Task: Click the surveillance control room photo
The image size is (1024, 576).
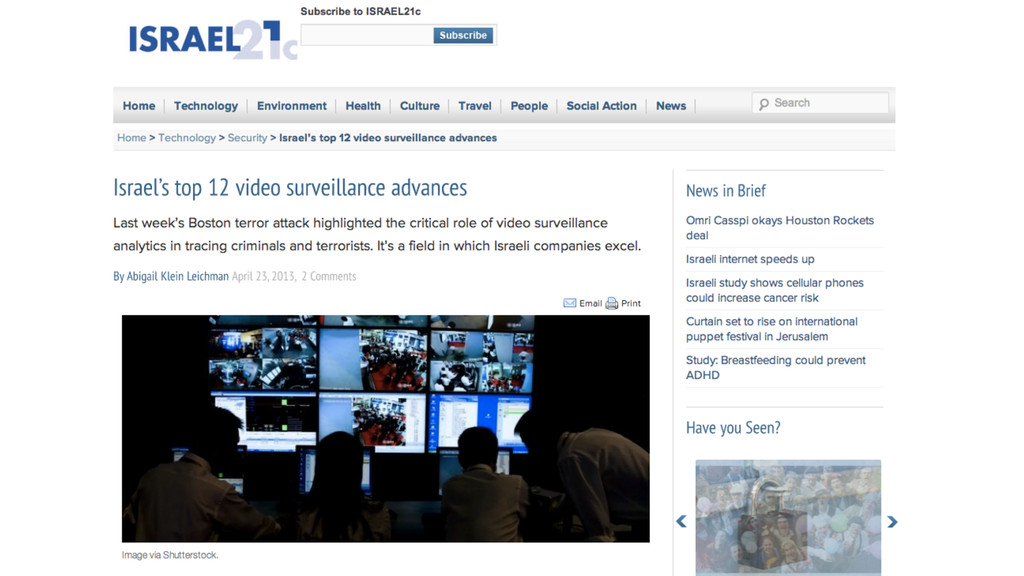Action: (385, 428)
